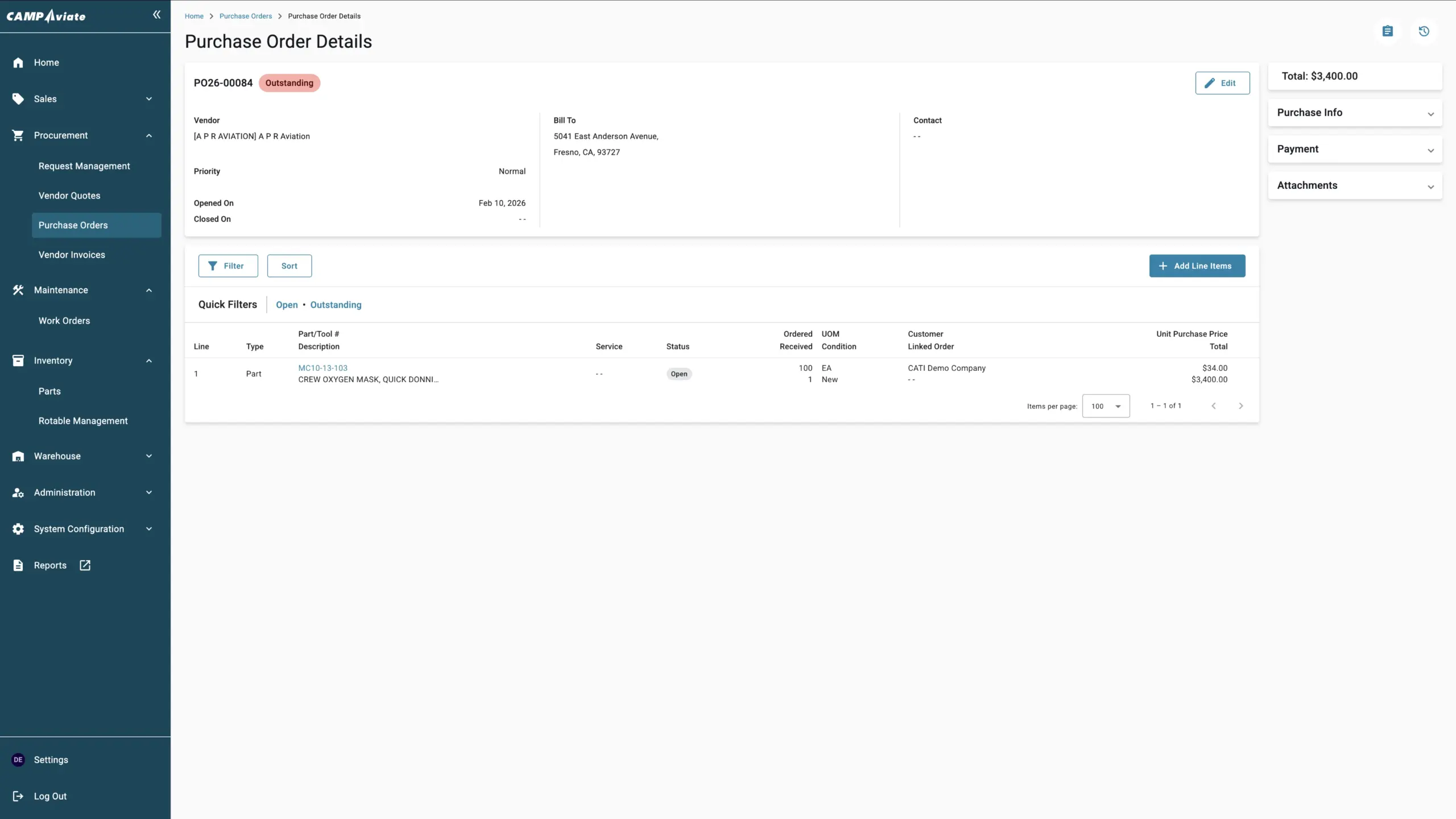Viewport: 1456px width, 819px height.
Task: Click the CAMP Aviate logo
Action: (46, 16)
